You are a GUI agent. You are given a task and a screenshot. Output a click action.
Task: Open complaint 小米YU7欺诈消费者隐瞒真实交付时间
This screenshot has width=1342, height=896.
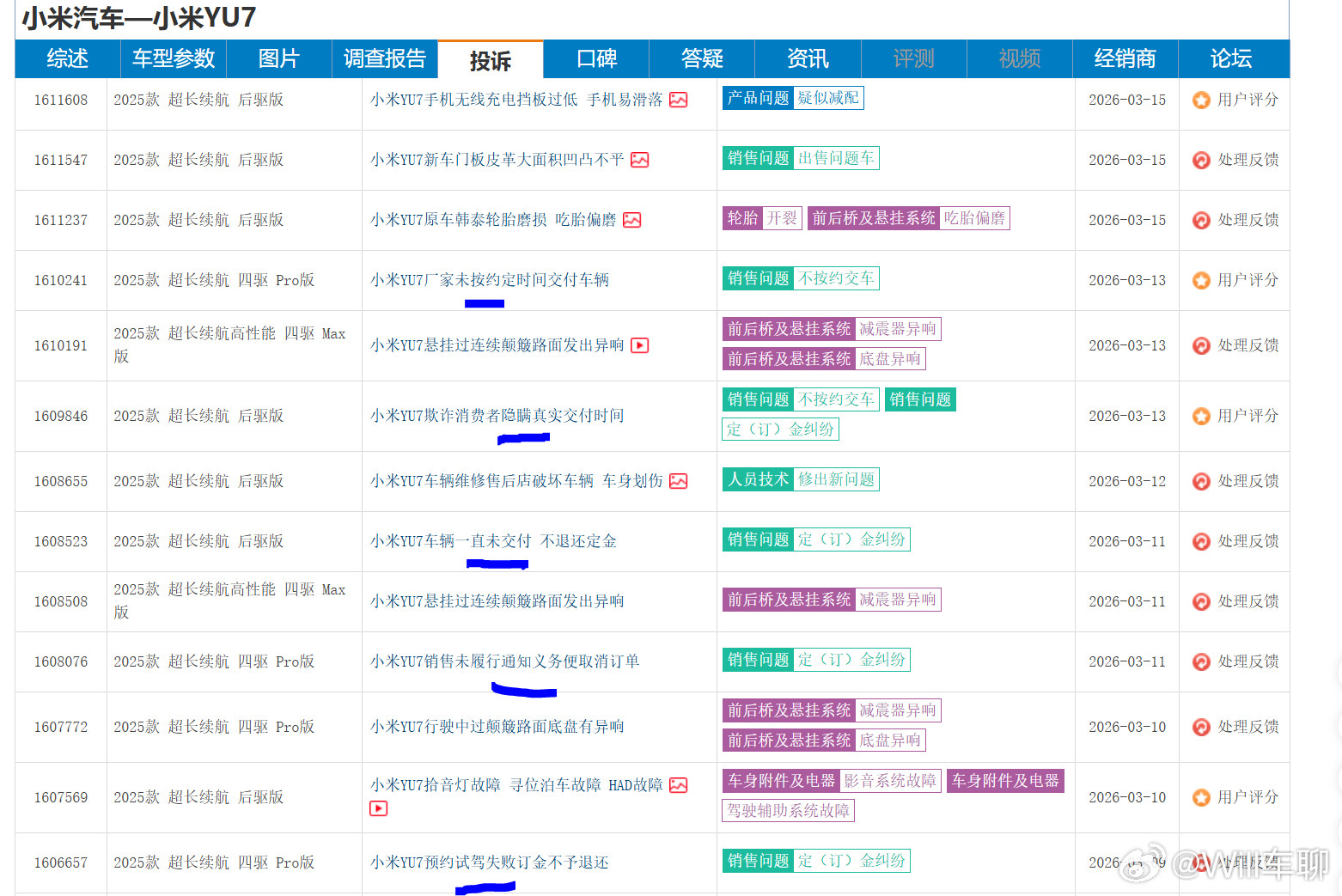pos(497,416)
